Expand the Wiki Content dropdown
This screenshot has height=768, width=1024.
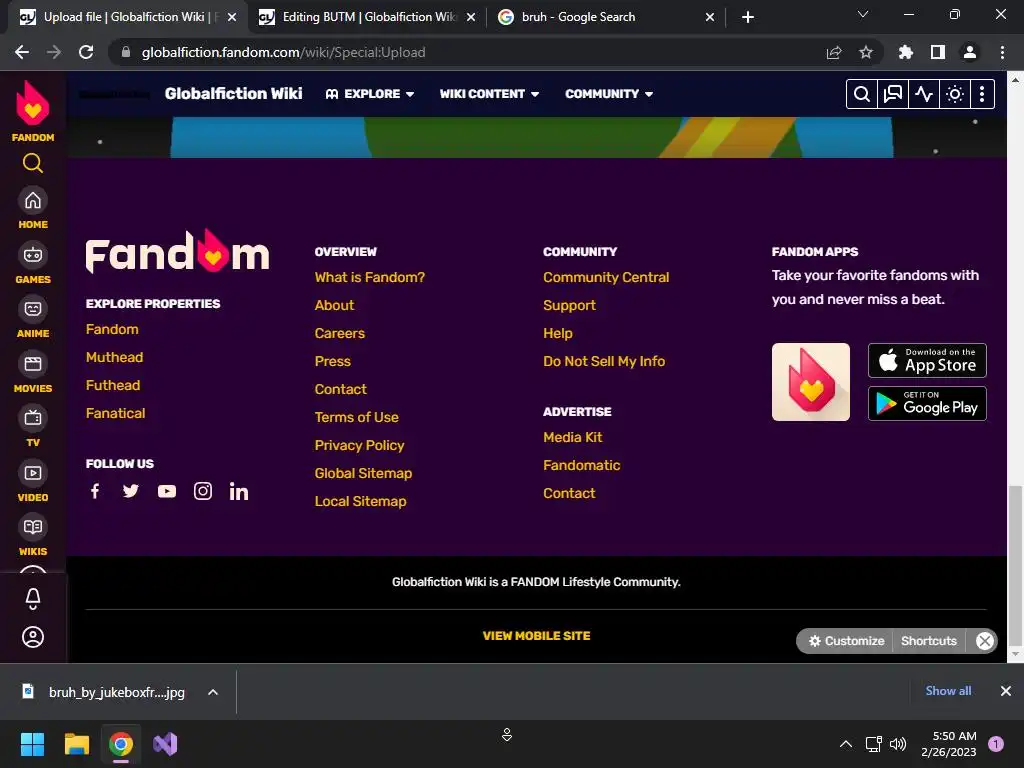pos(489,94)
